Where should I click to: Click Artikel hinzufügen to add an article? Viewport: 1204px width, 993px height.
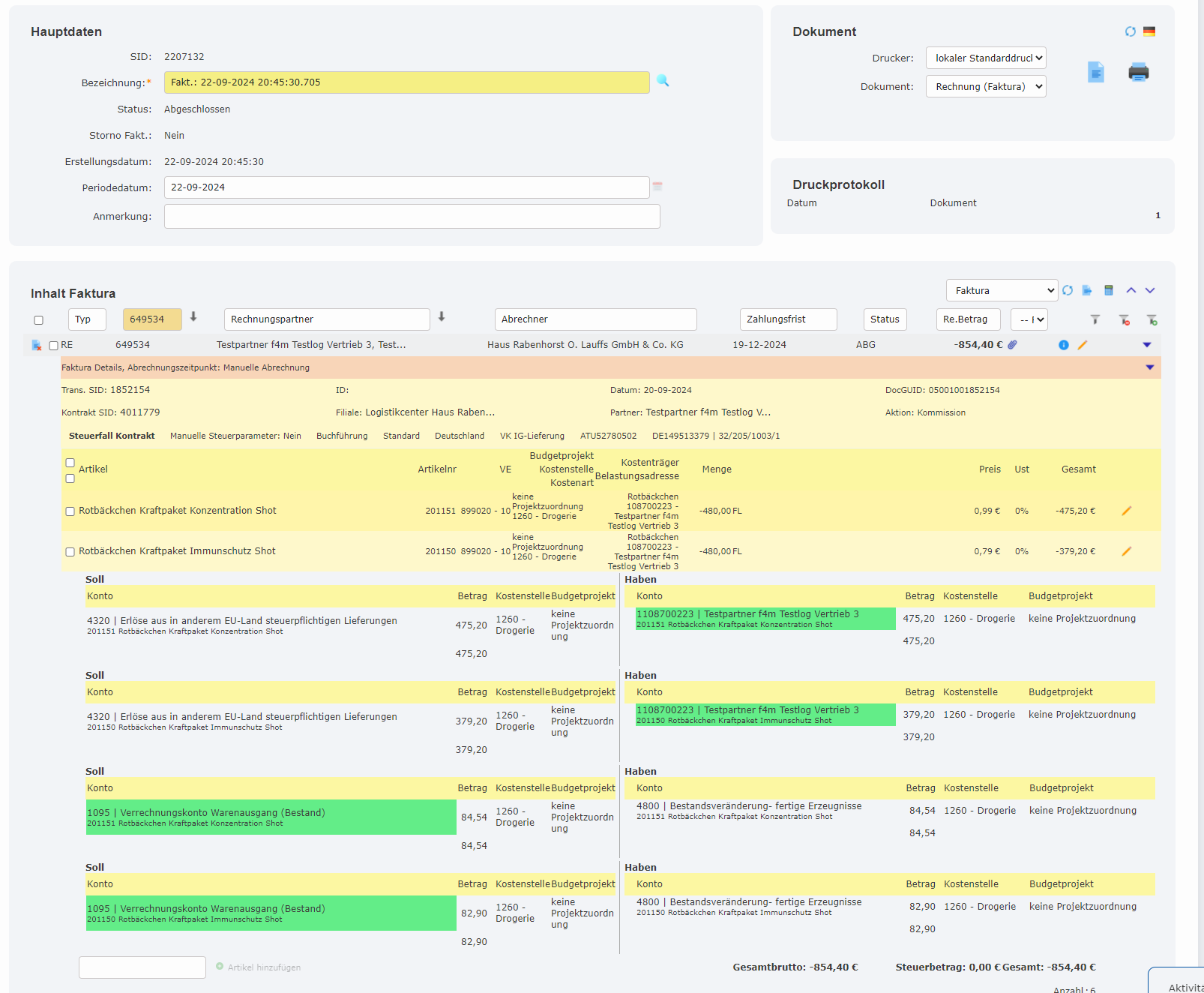(261, 967)
